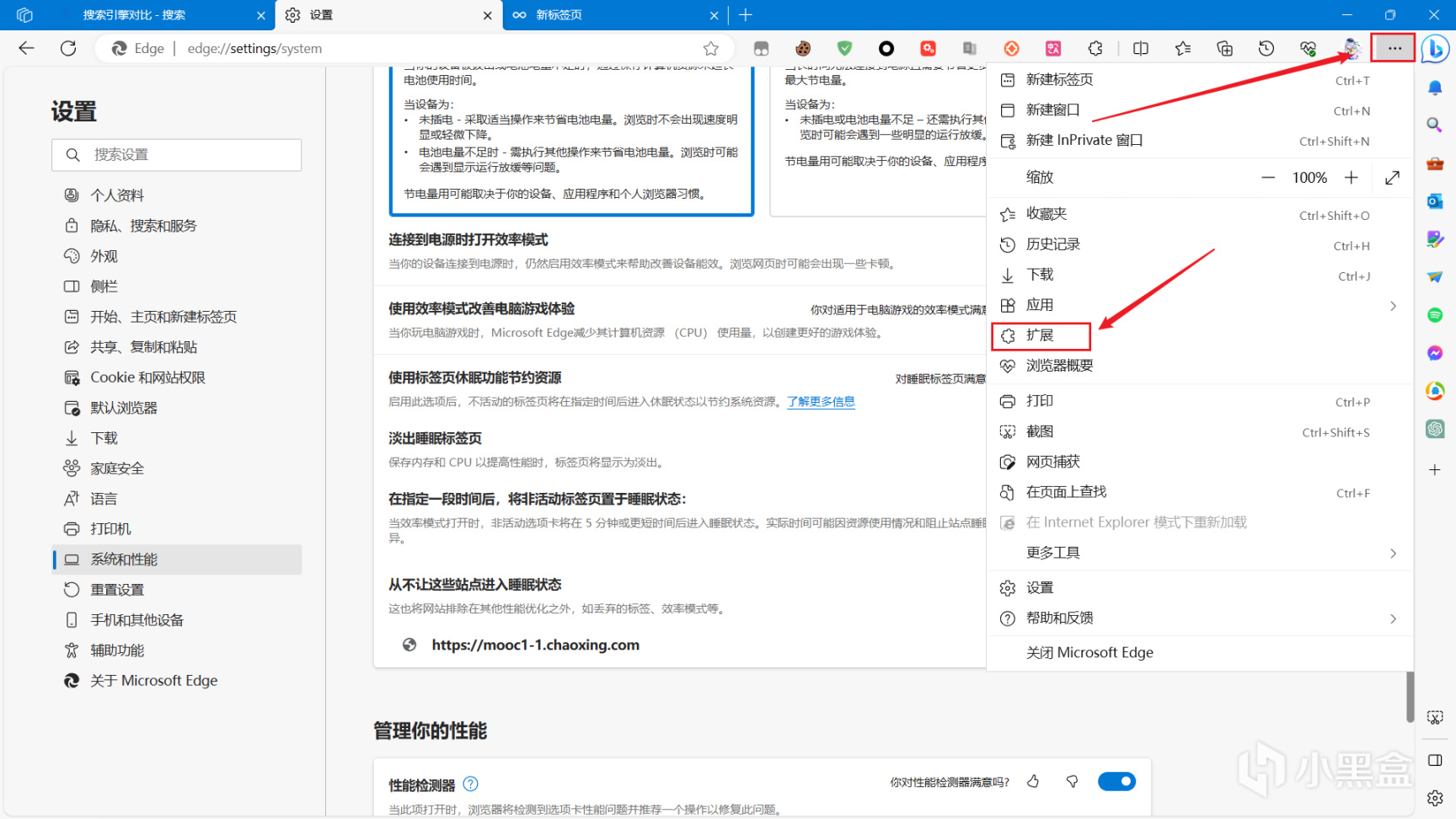Select 扩展 in the menu
This screenshot has height=819, width=1456.
(x=1200, y=336)
